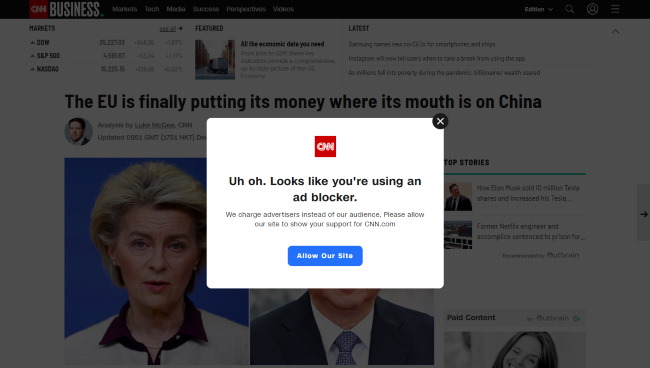Select the S&P 500 market row
650x368 pixels.
[106, 56]
